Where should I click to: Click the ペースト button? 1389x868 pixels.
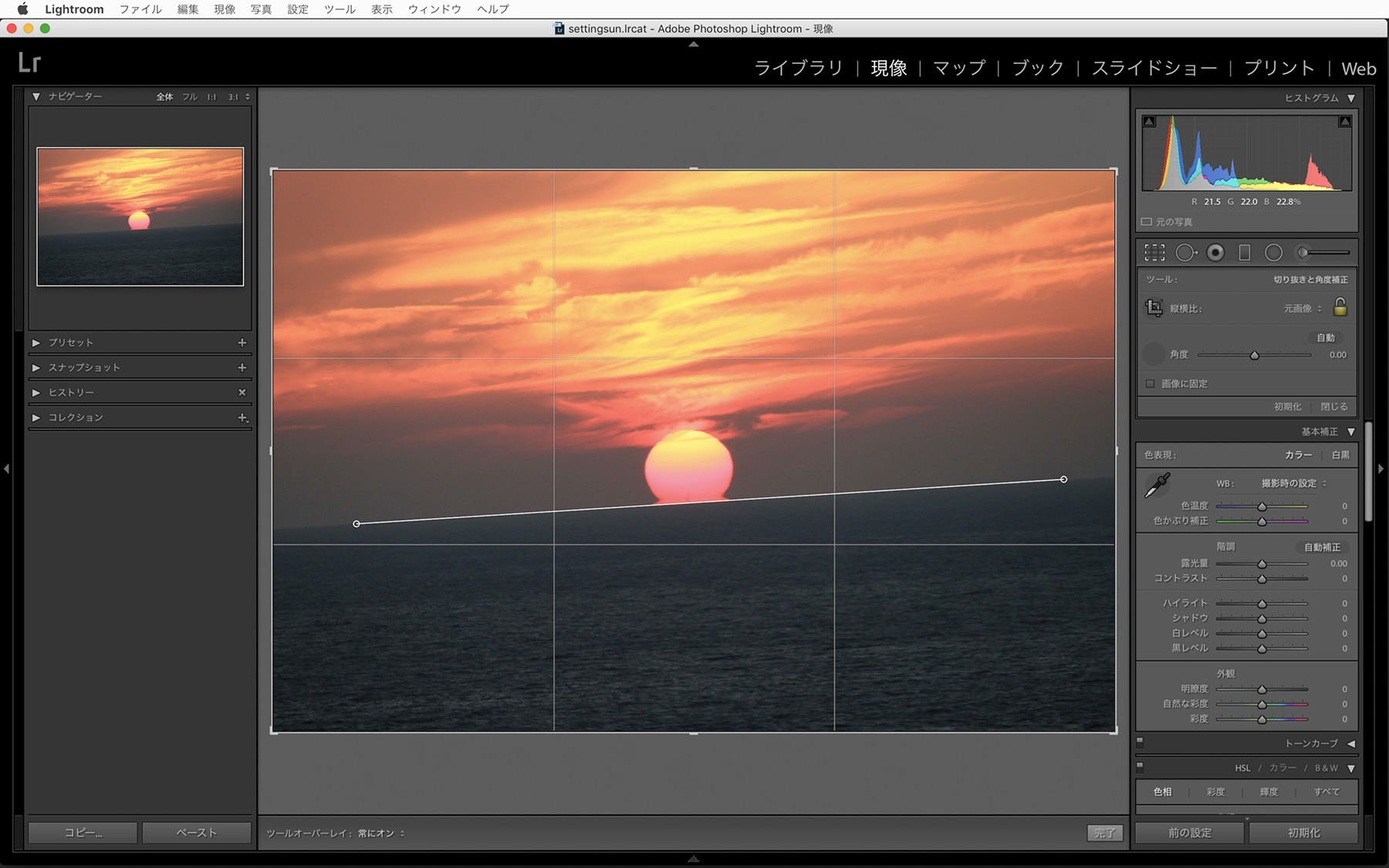[x=197, y=833]
